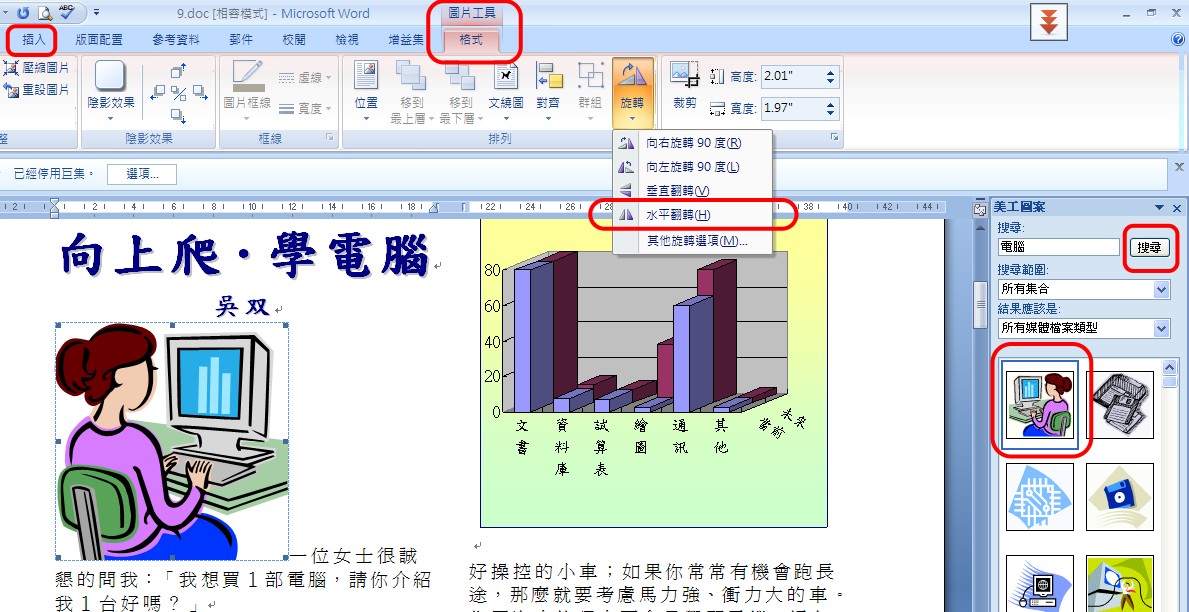Switch to the 插入 ribbon tab
This screenshot has height=612, width=1189.
pyautogui.click(x=31, y=40)
